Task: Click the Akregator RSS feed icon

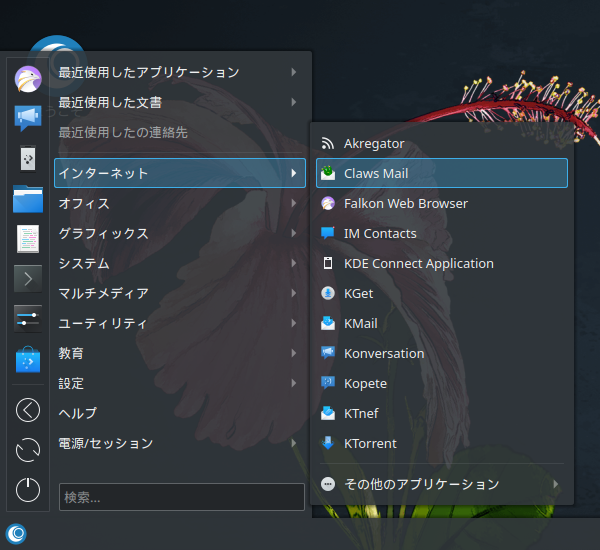Action: pos(328,144)
